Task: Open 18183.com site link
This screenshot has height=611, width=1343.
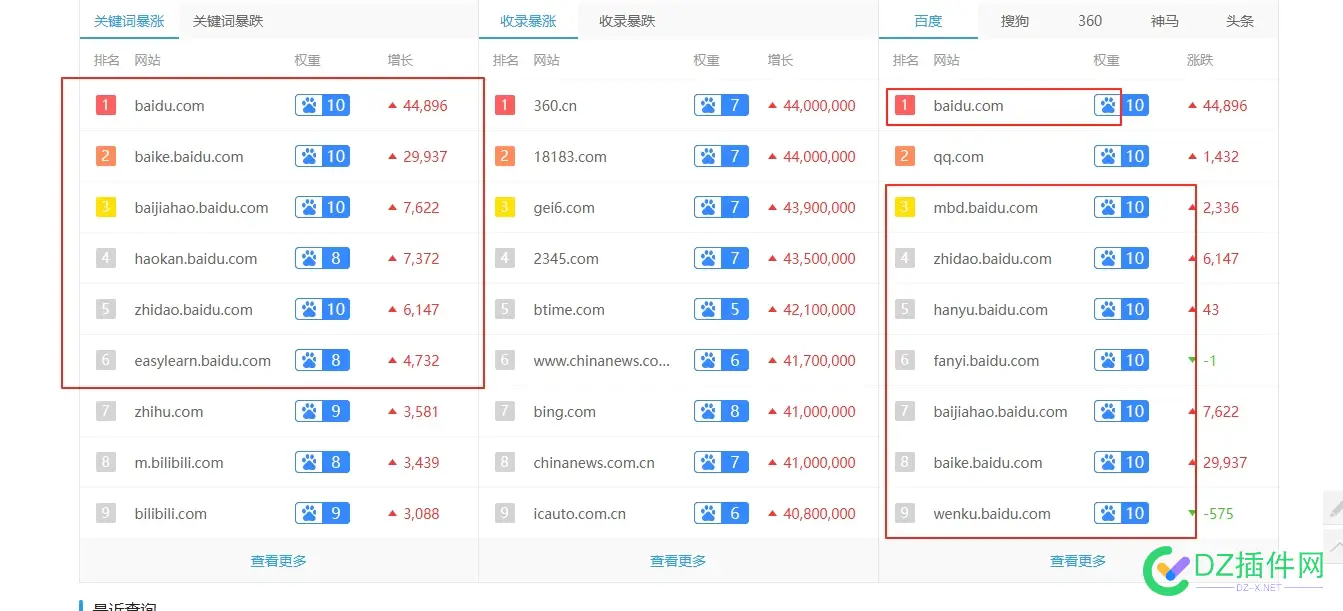Action: 570,157
